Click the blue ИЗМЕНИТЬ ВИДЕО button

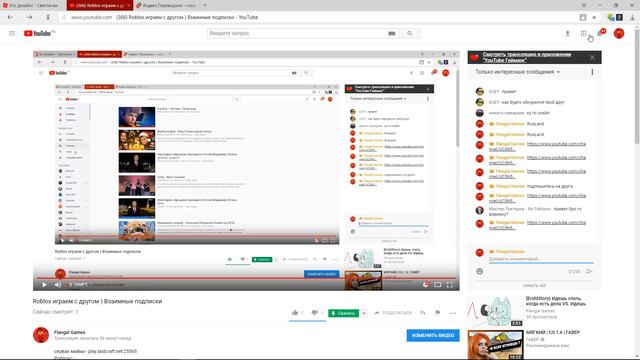(433, 335)
